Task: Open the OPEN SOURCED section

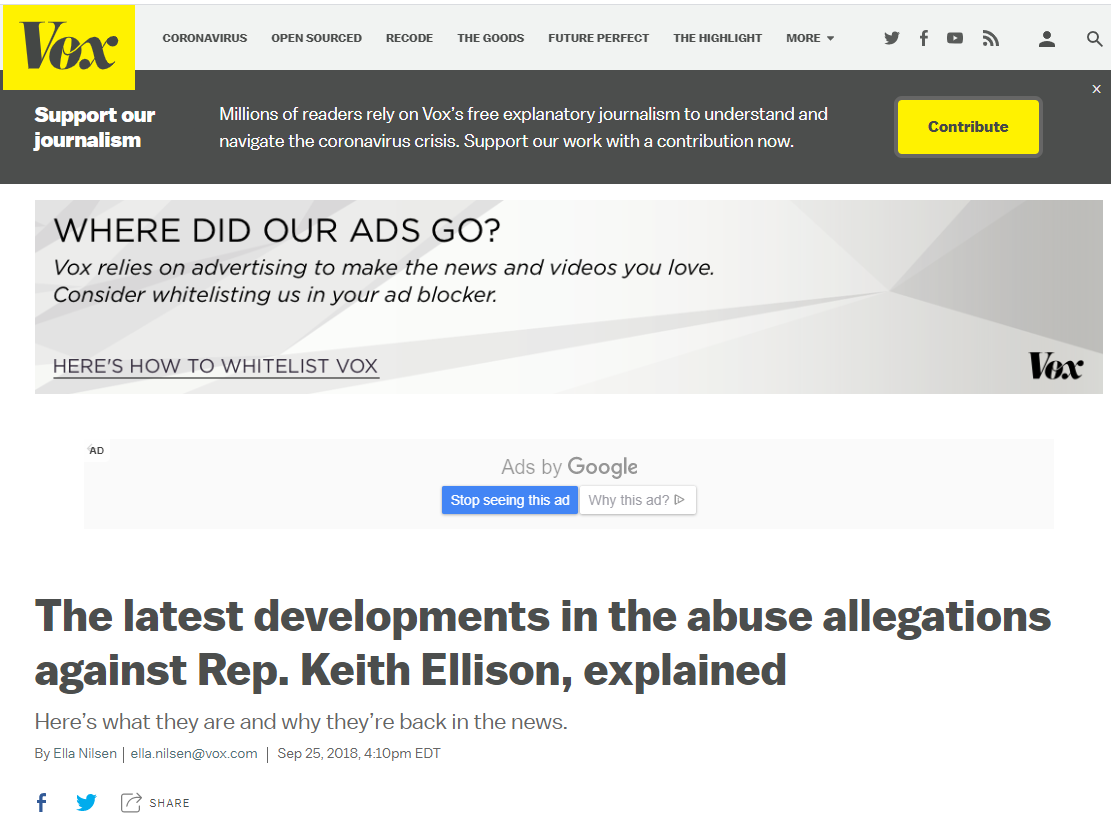Action: coord(316,38)
